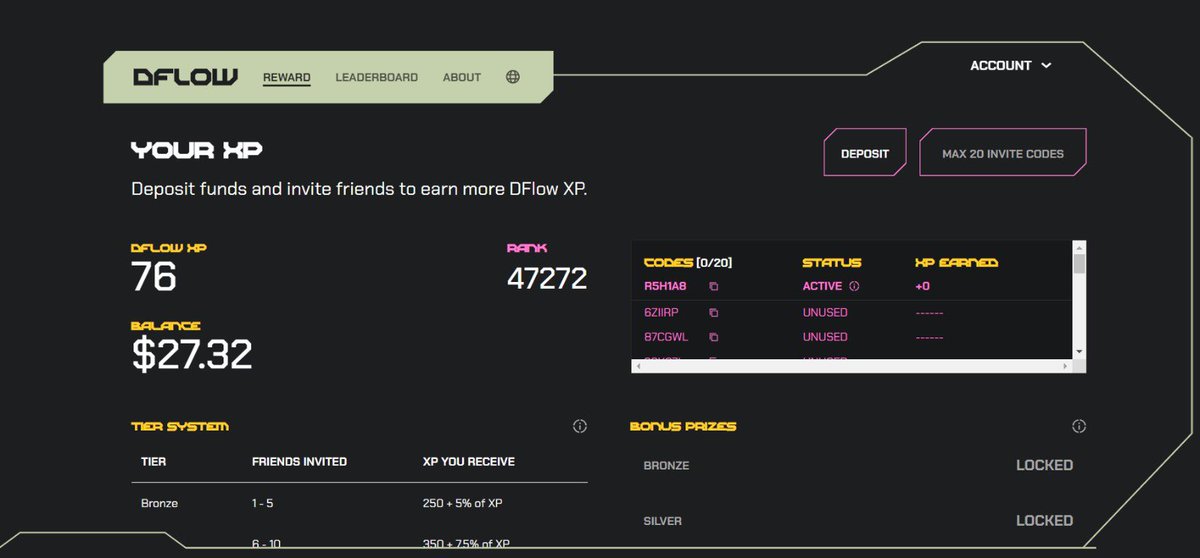The width and height of the screenshot is (1200, 558).
Task: Click the XP EARNED column header
Action: click(956, 263)
